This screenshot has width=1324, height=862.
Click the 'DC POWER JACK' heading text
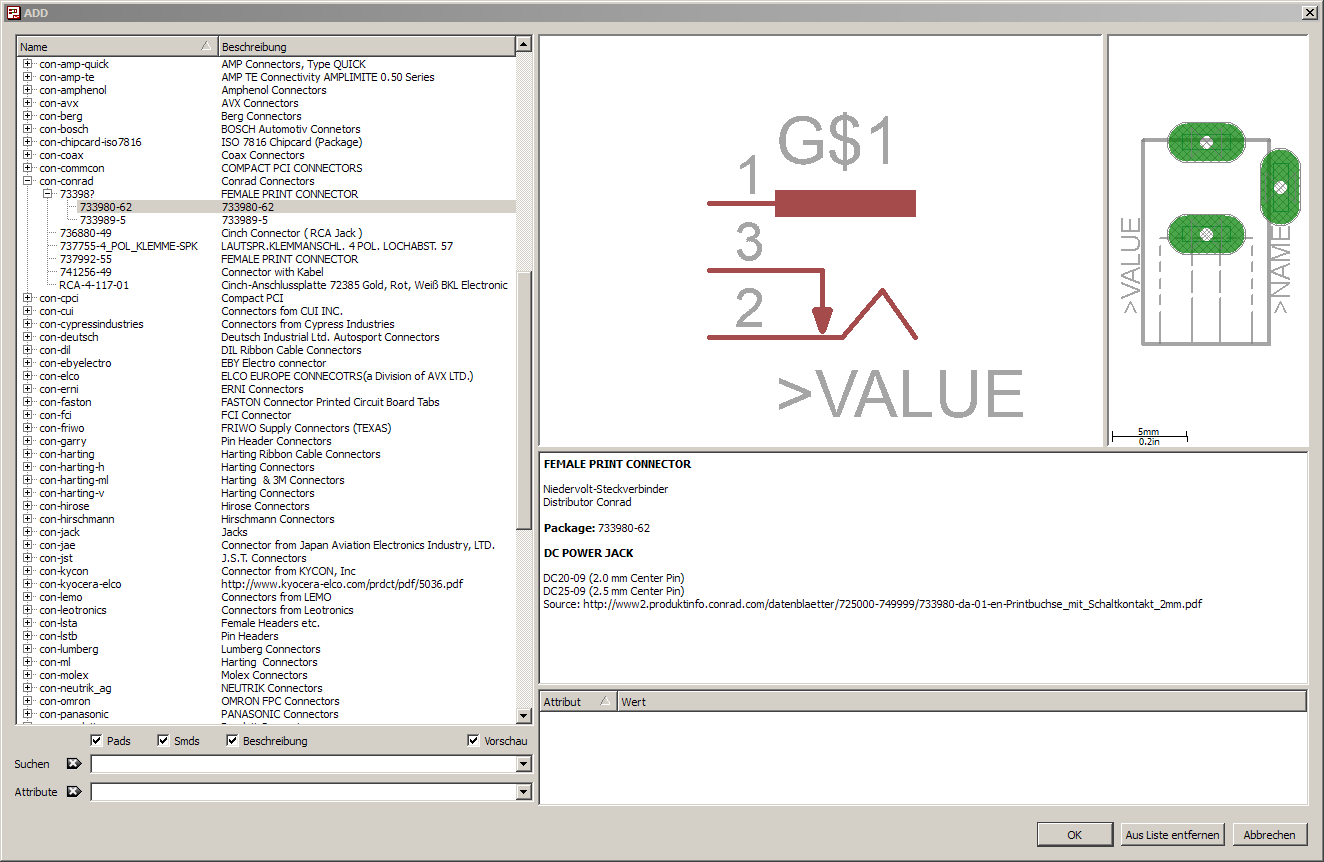coord(588,553)
